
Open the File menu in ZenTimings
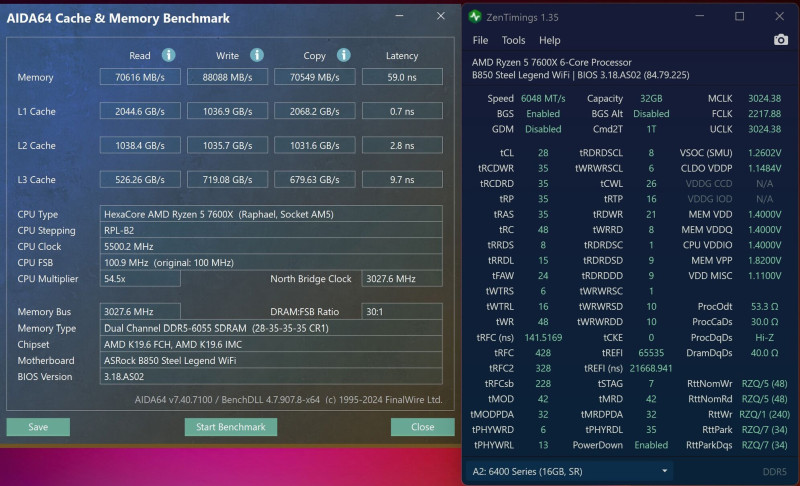[x=480, y=40]
